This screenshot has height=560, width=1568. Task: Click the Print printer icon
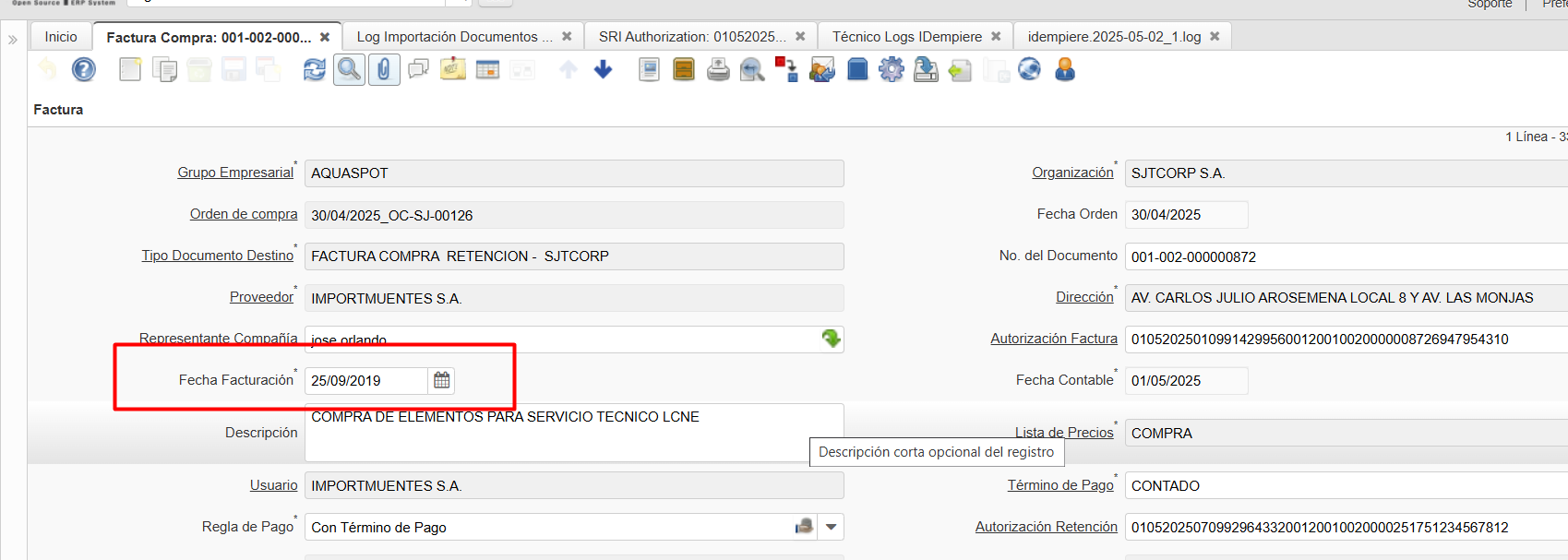[718, 70]
